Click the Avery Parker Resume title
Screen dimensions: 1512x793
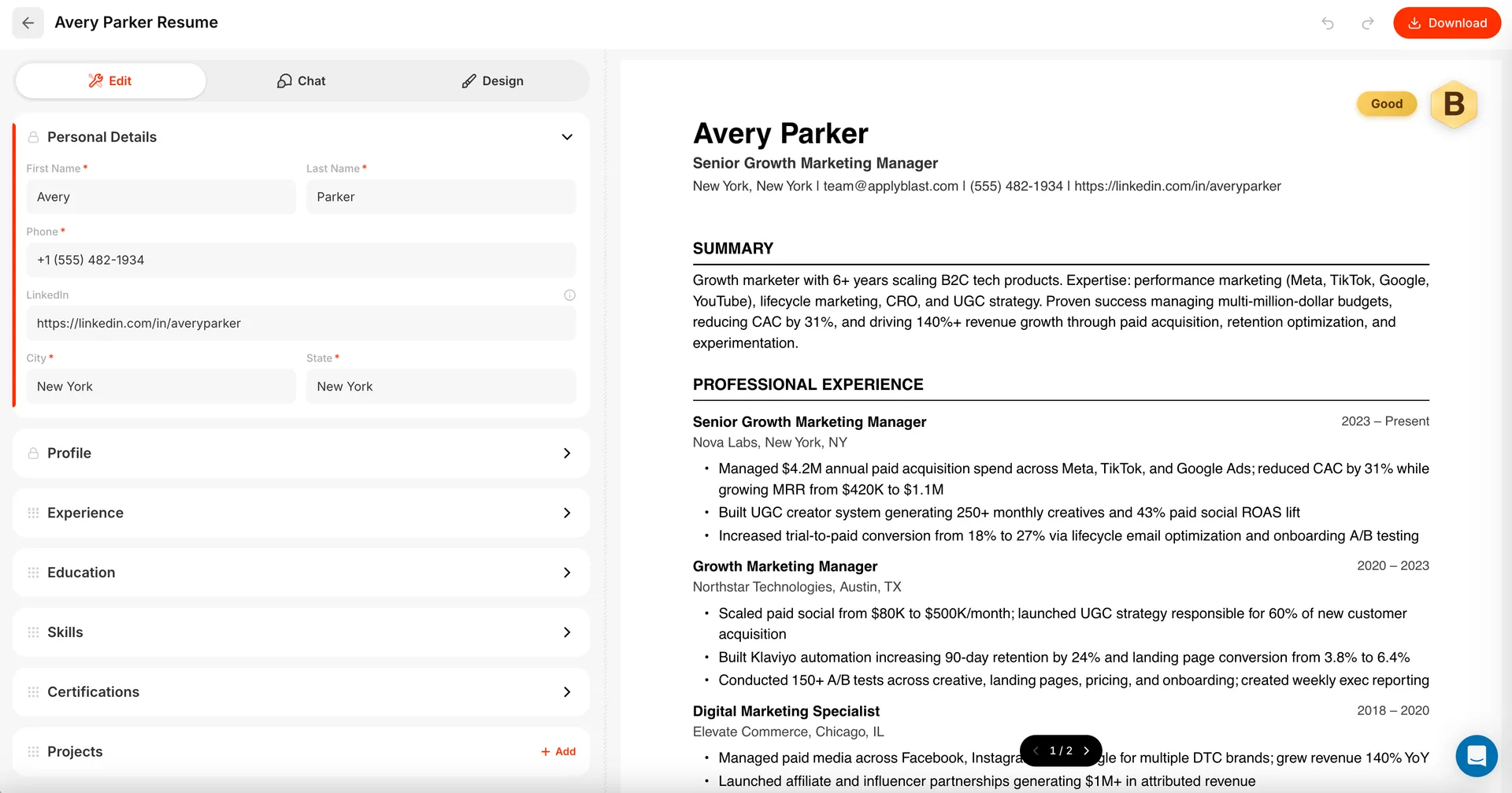pos(136,23)
